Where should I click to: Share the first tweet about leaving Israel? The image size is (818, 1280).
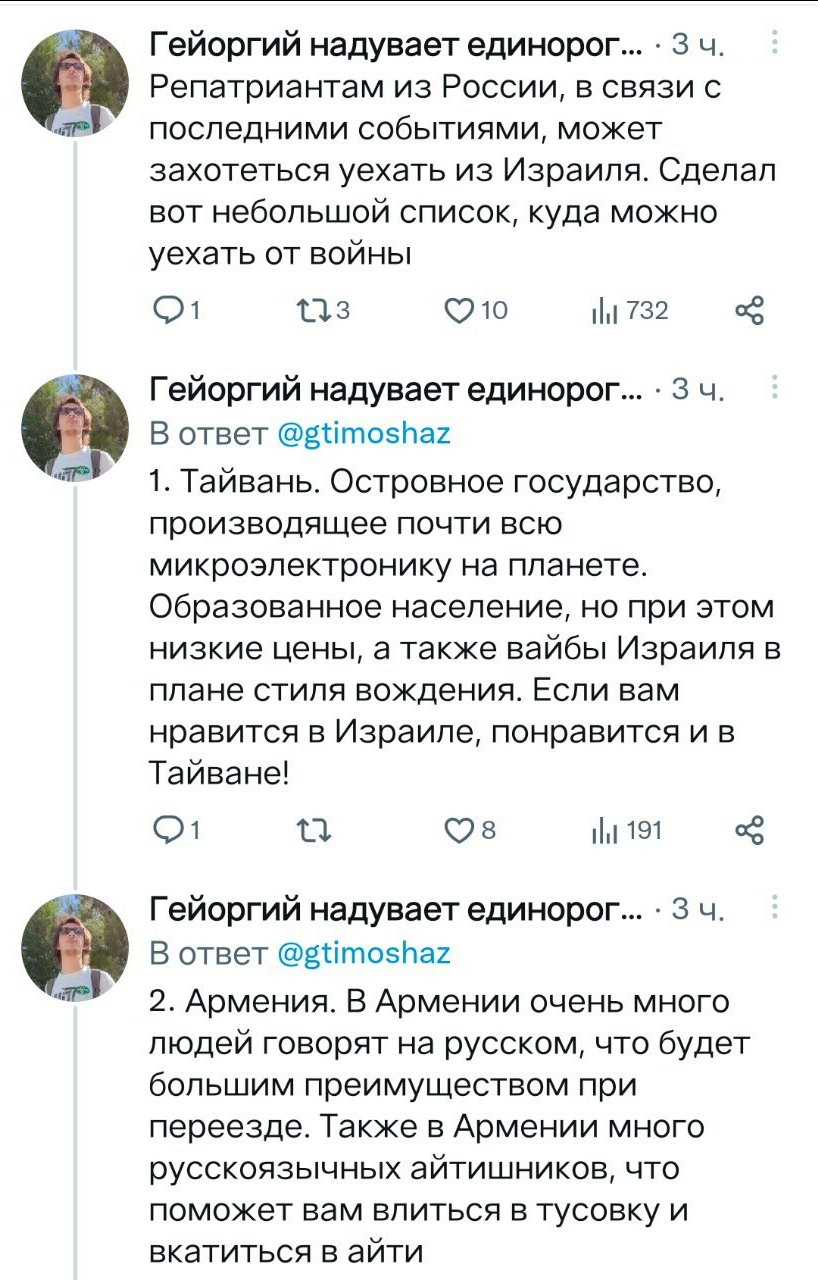pos(749,311)
